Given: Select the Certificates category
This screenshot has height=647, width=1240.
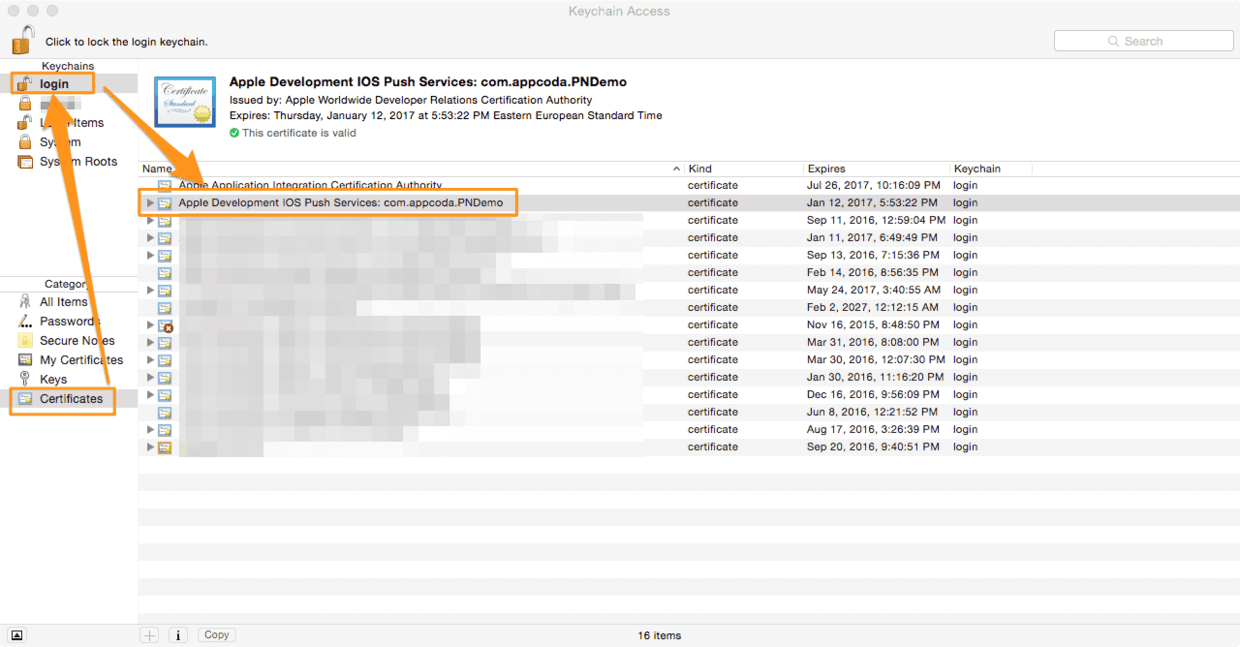Looking at the screenshot, I should click(x=71, y=398).
